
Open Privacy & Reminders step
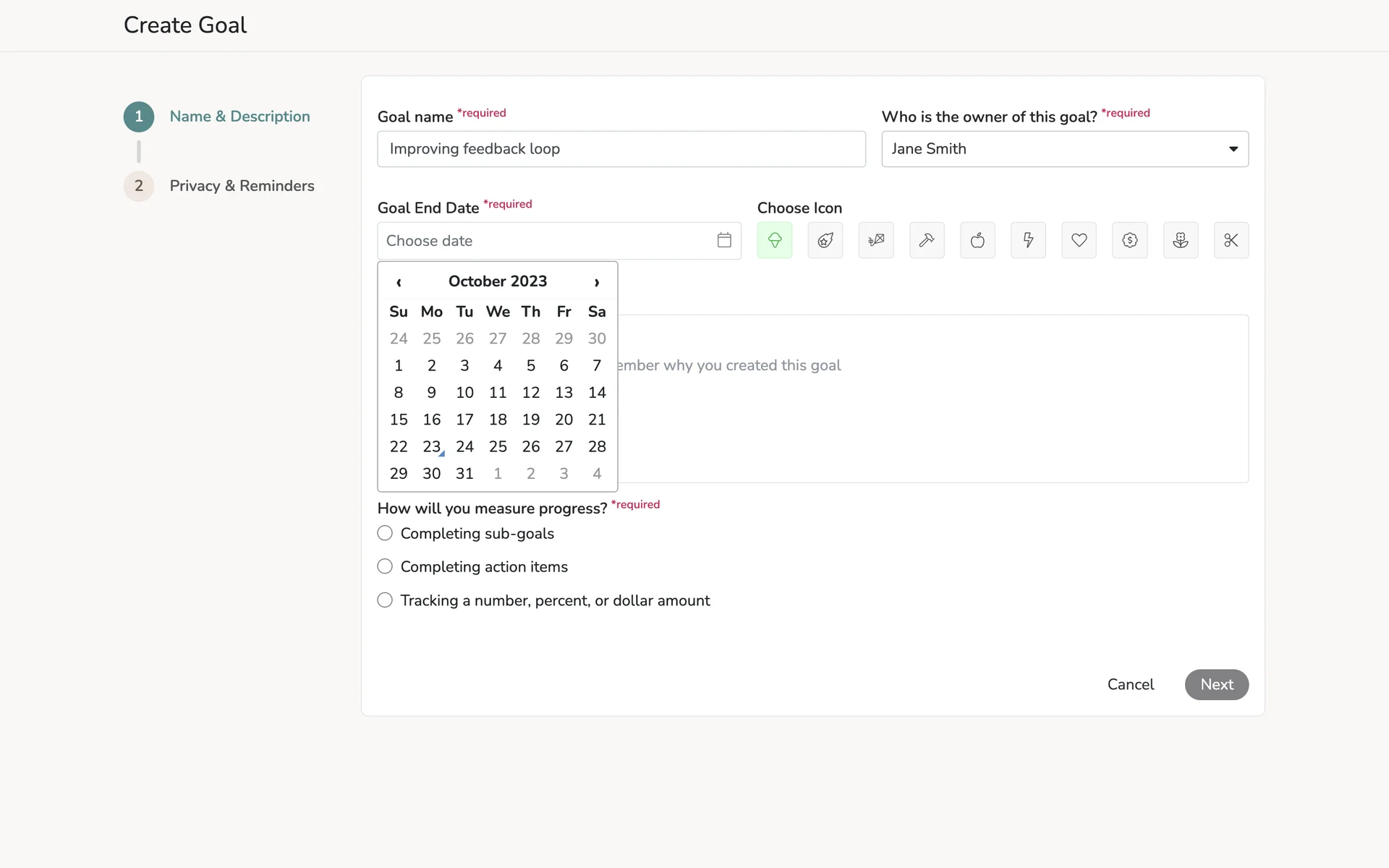pyautogui.click(x=241, y=186)
